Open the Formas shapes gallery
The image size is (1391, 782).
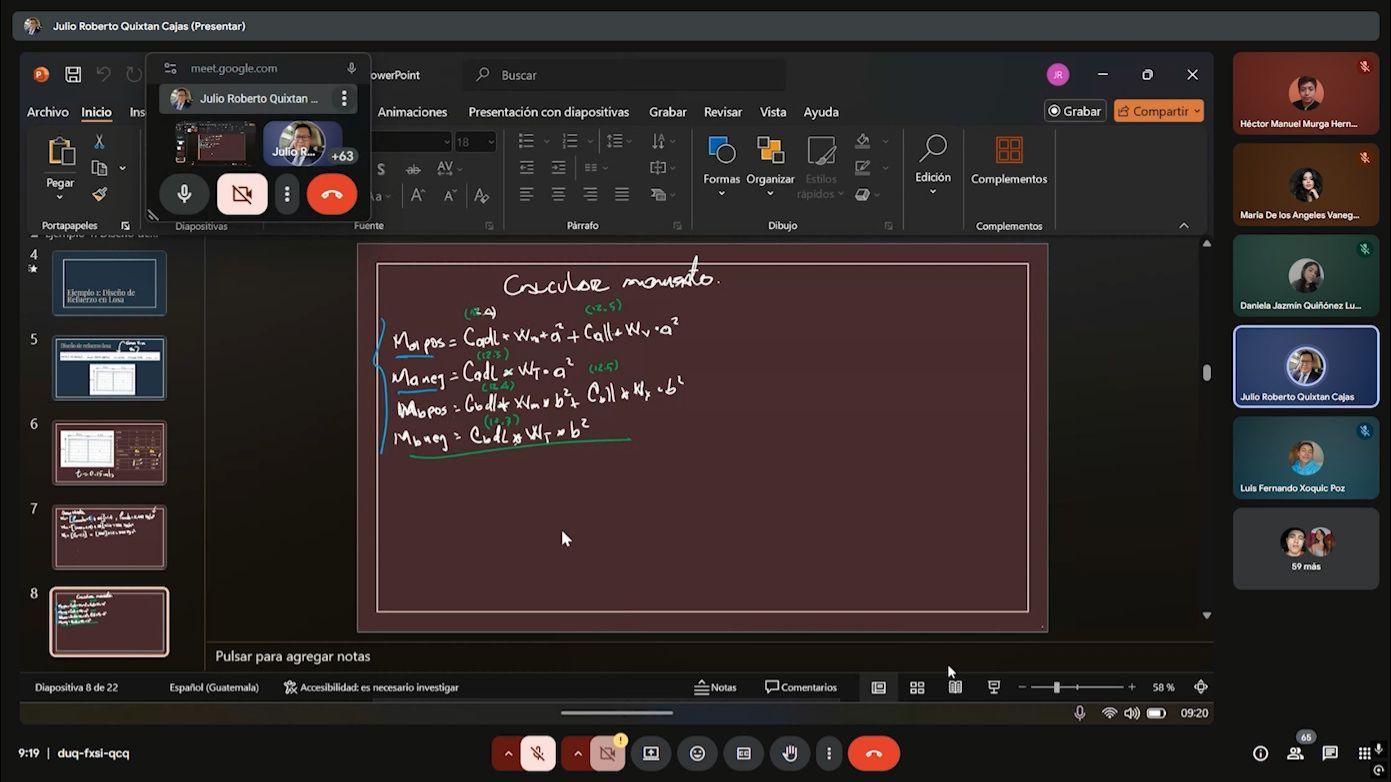pos(721,162)
